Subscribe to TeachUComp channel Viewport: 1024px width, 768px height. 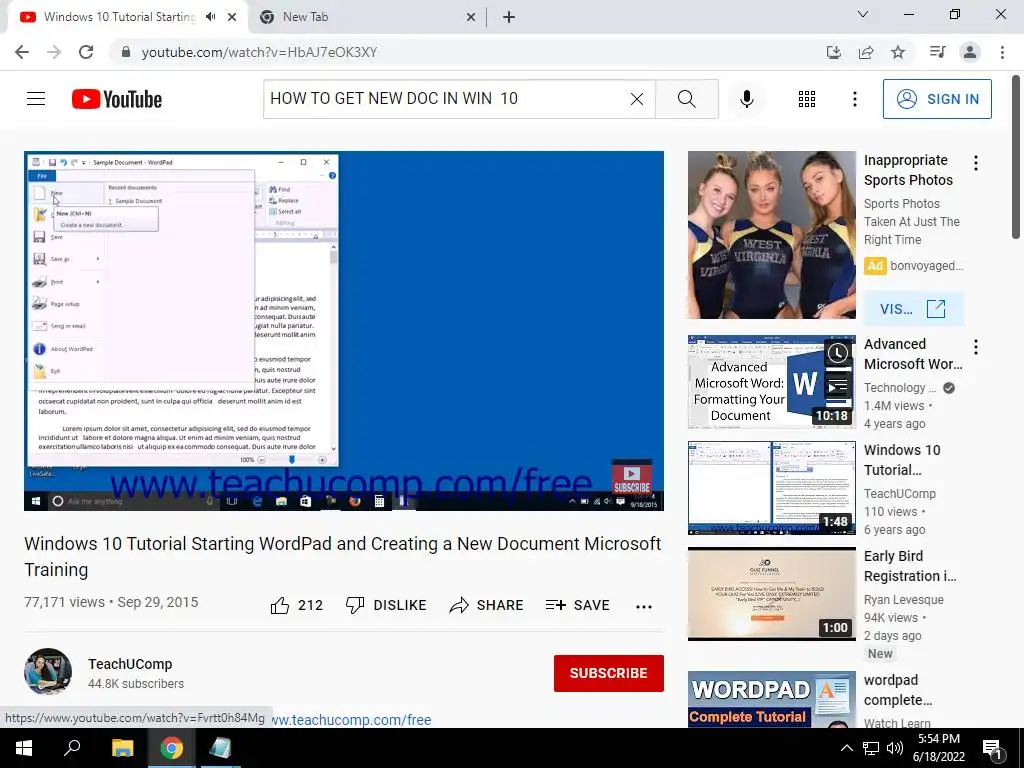[x=609, y=673]
